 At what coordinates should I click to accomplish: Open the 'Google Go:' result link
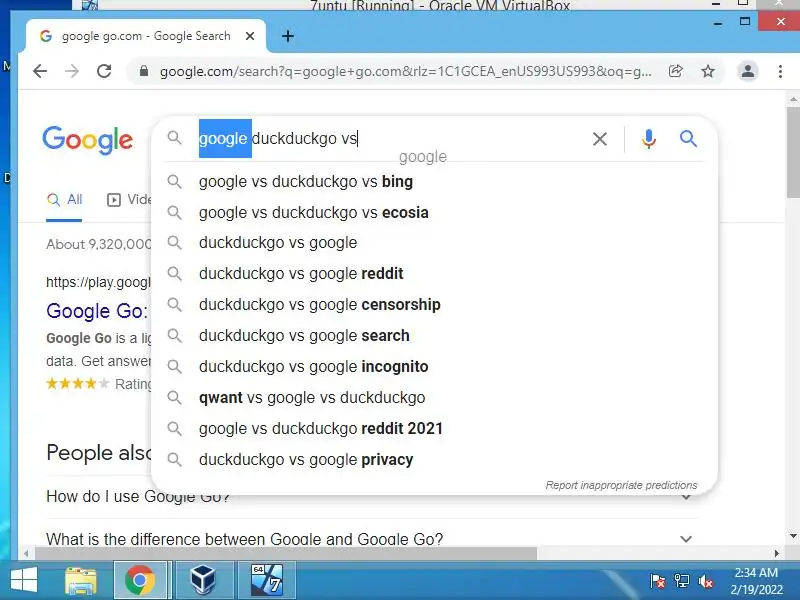97,311
